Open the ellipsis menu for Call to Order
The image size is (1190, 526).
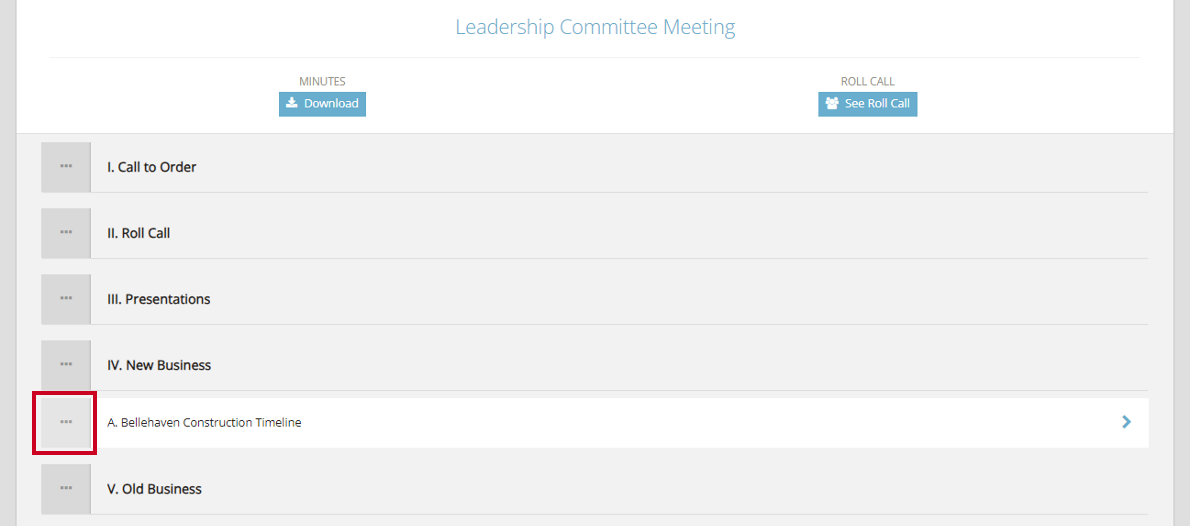tap(66, 167)
